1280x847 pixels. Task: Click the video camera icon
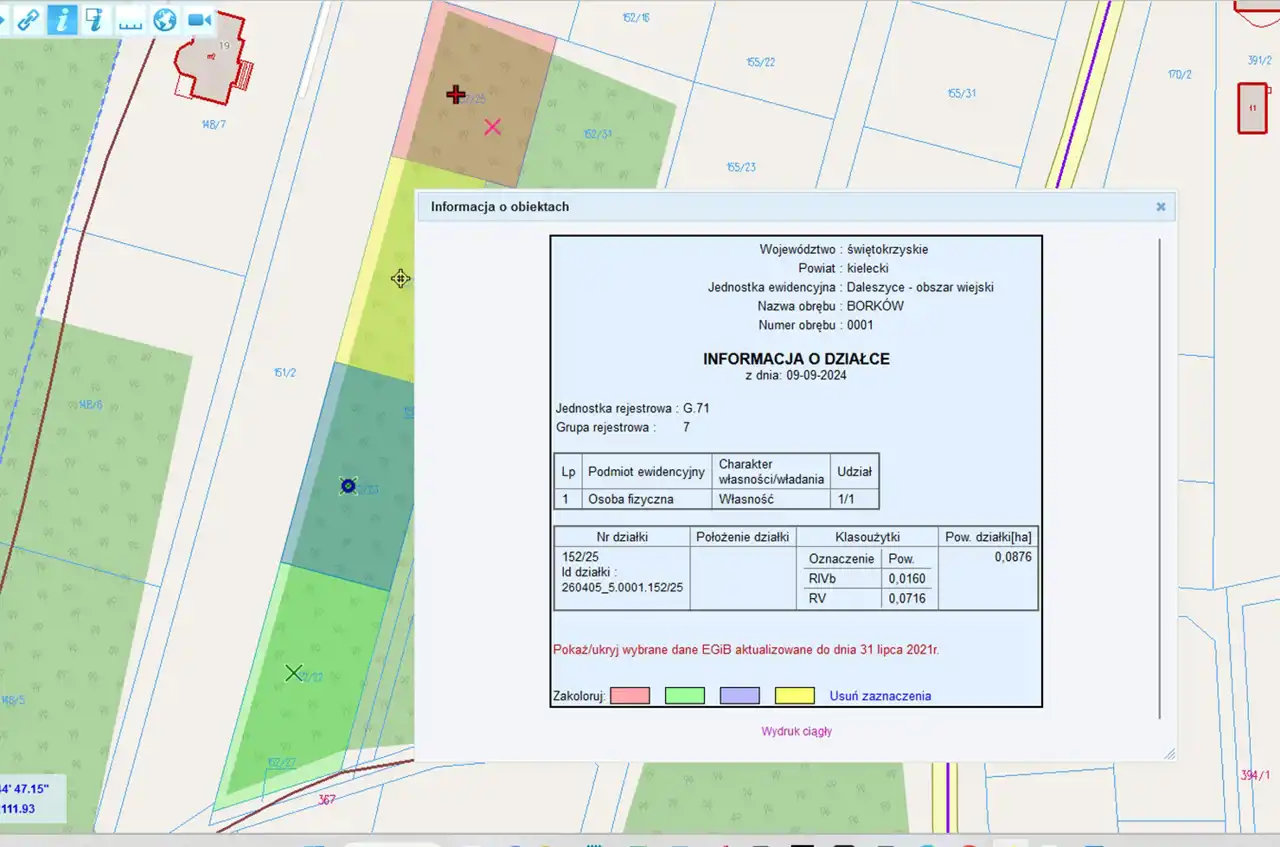[x=200, y=20]
